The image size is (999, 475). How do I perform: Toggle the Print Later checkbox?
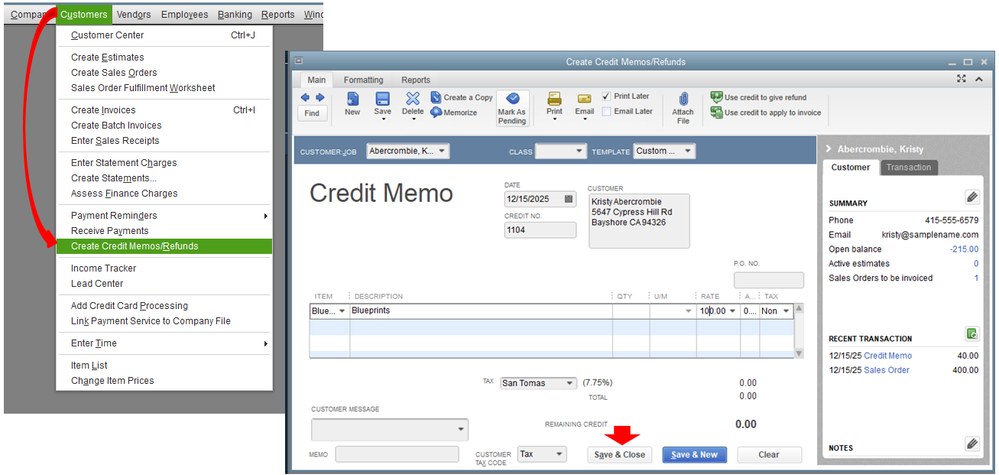(x=607, y=96)
